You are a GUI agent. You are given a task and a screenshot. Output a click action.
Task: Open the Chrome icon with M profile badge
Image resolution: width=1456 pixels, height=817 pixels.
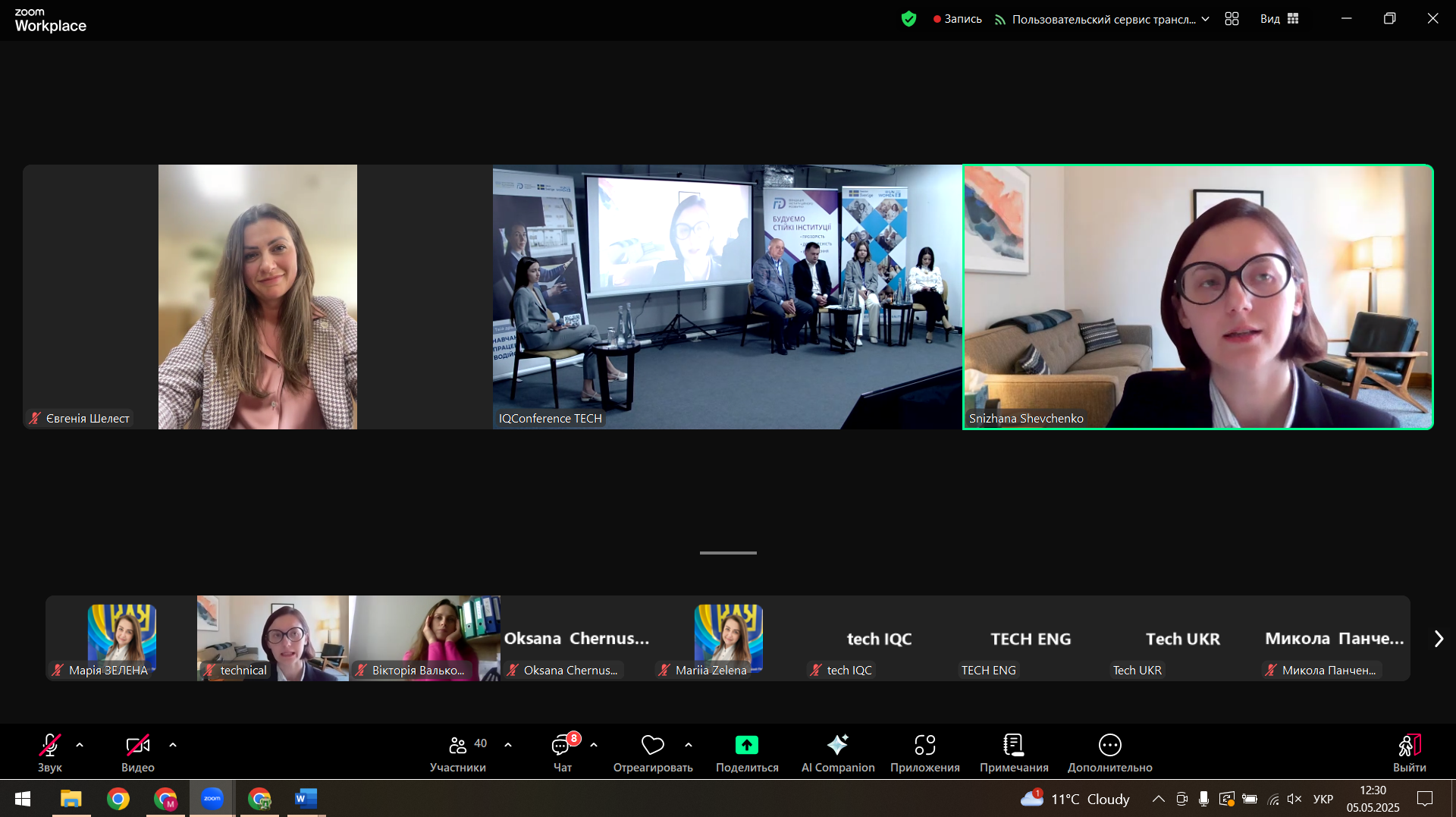[x=165, y=799]
